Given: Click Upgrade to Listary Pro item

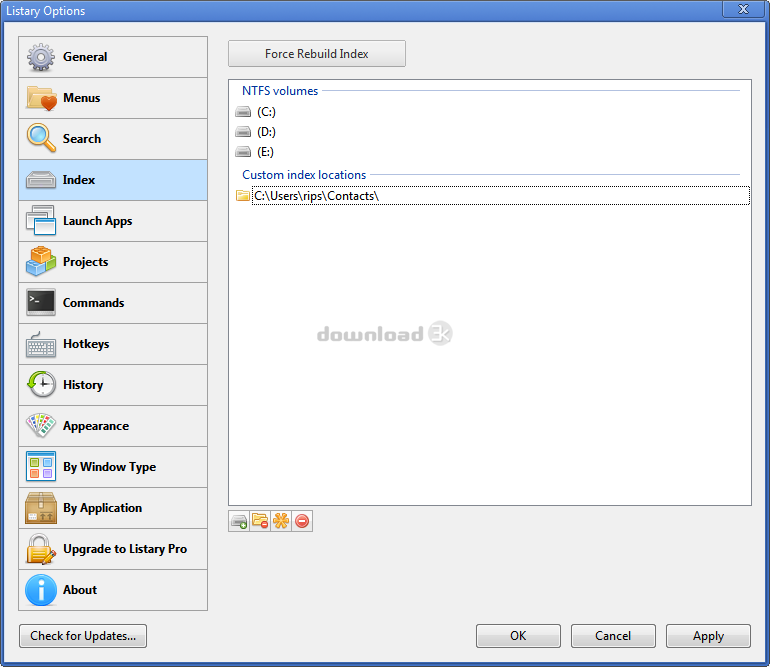Looking at the screenshot, I should 113,549.
